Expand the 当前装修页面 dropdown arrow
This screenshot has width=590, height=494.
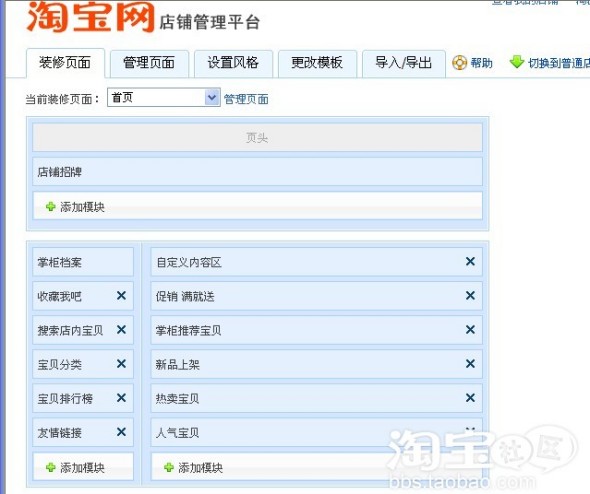[x=212, y=97]
